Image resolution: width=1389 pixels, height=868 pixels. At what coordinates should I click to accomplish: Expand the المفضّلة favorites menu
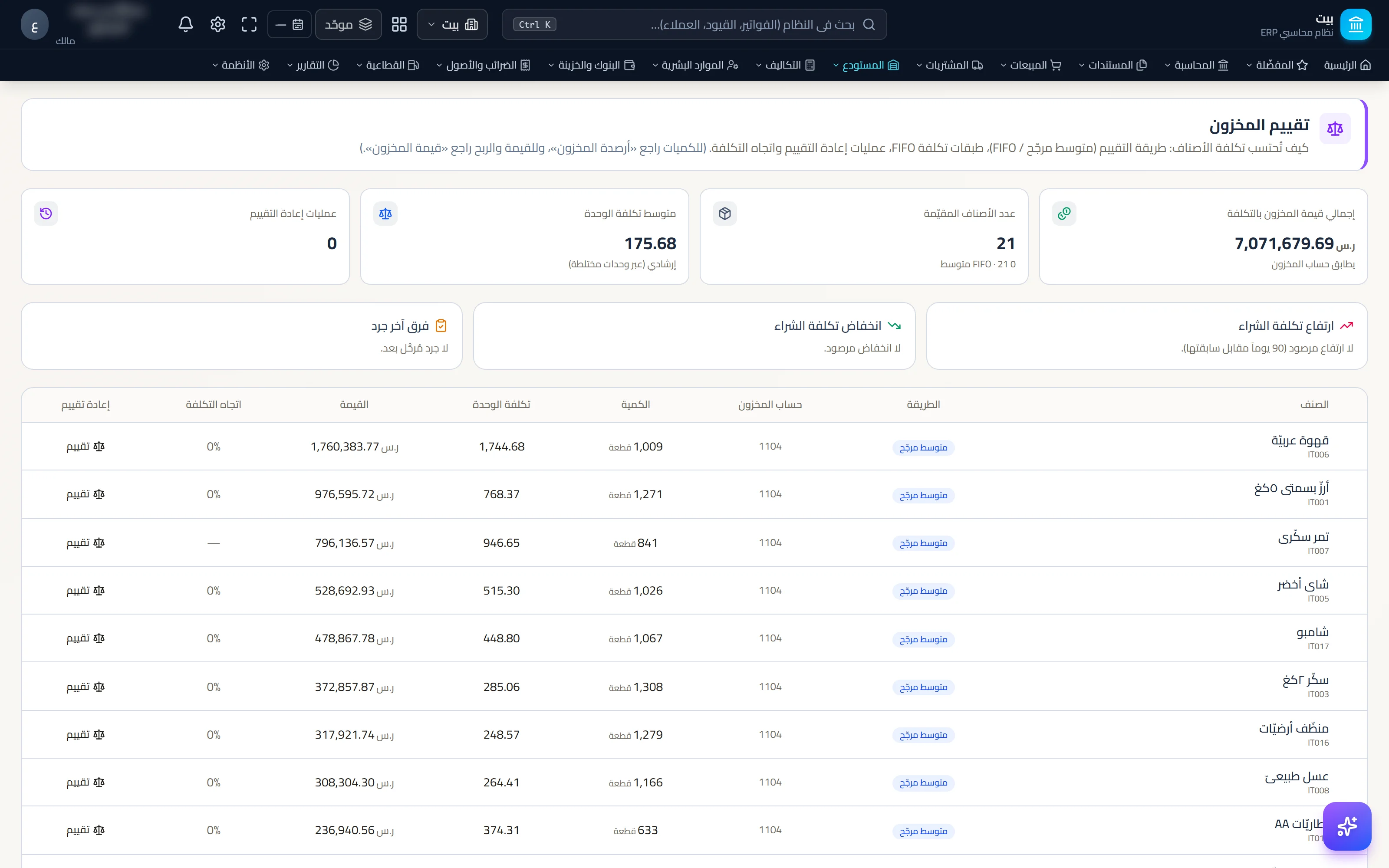1277,65
